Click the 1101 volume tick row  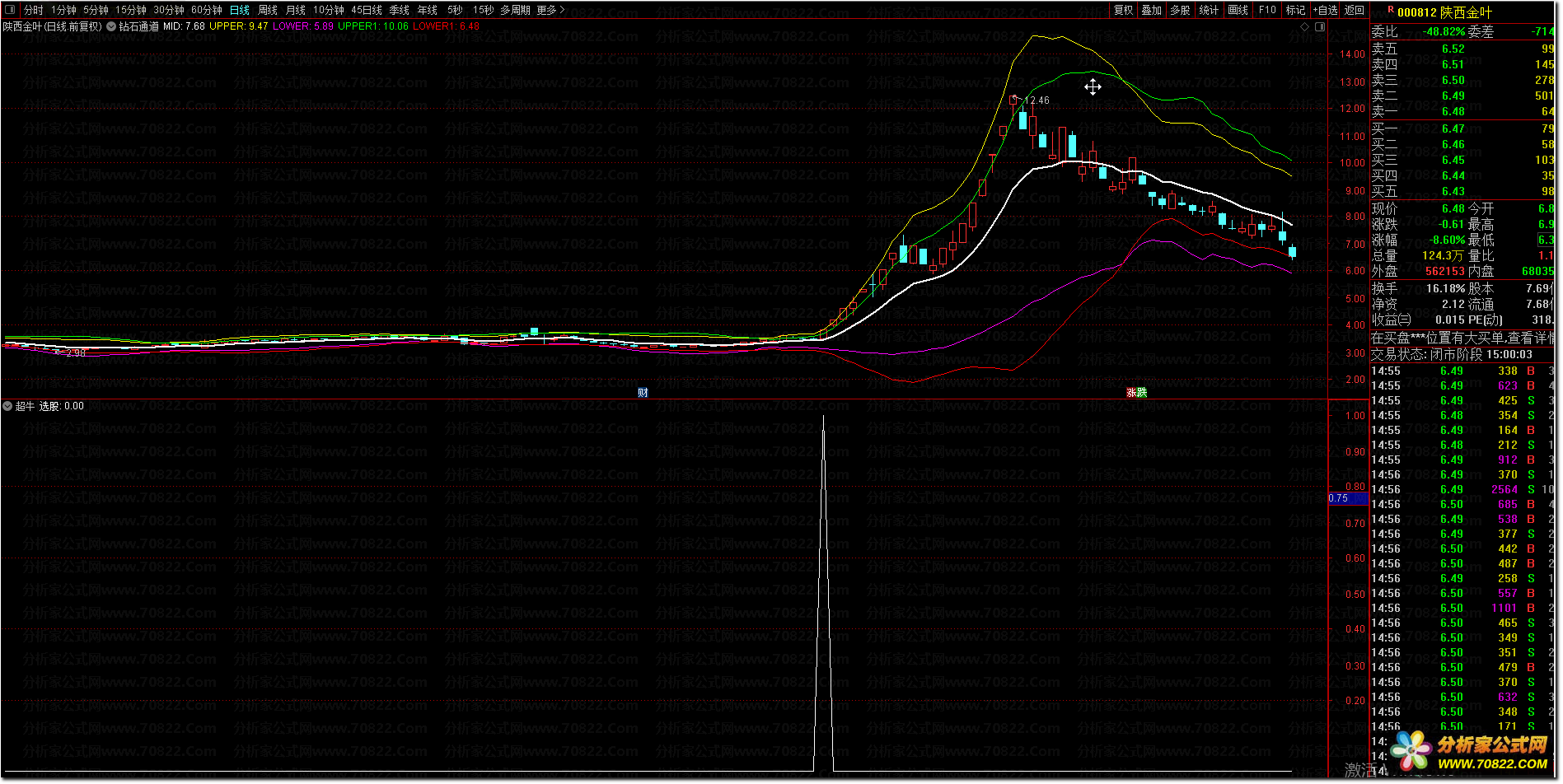pos(1462,608)
